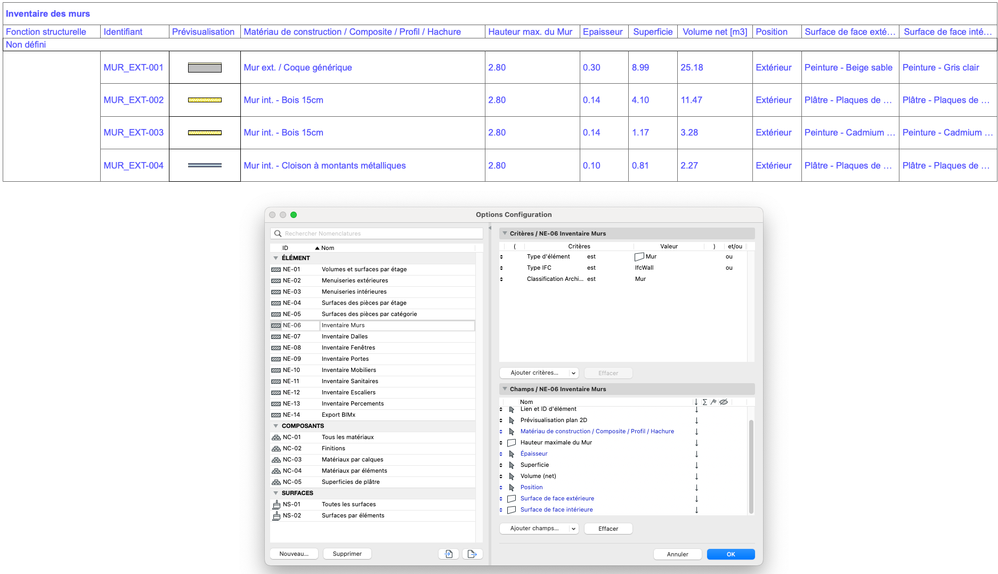Collapse the Champs / NE-06 panel
Screen dimensions: 998x574
(x=505, y=389)
